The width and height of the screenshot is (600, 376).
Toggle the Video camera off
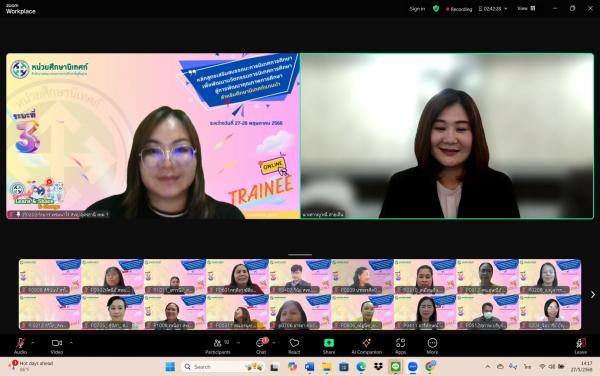(57, 346)
